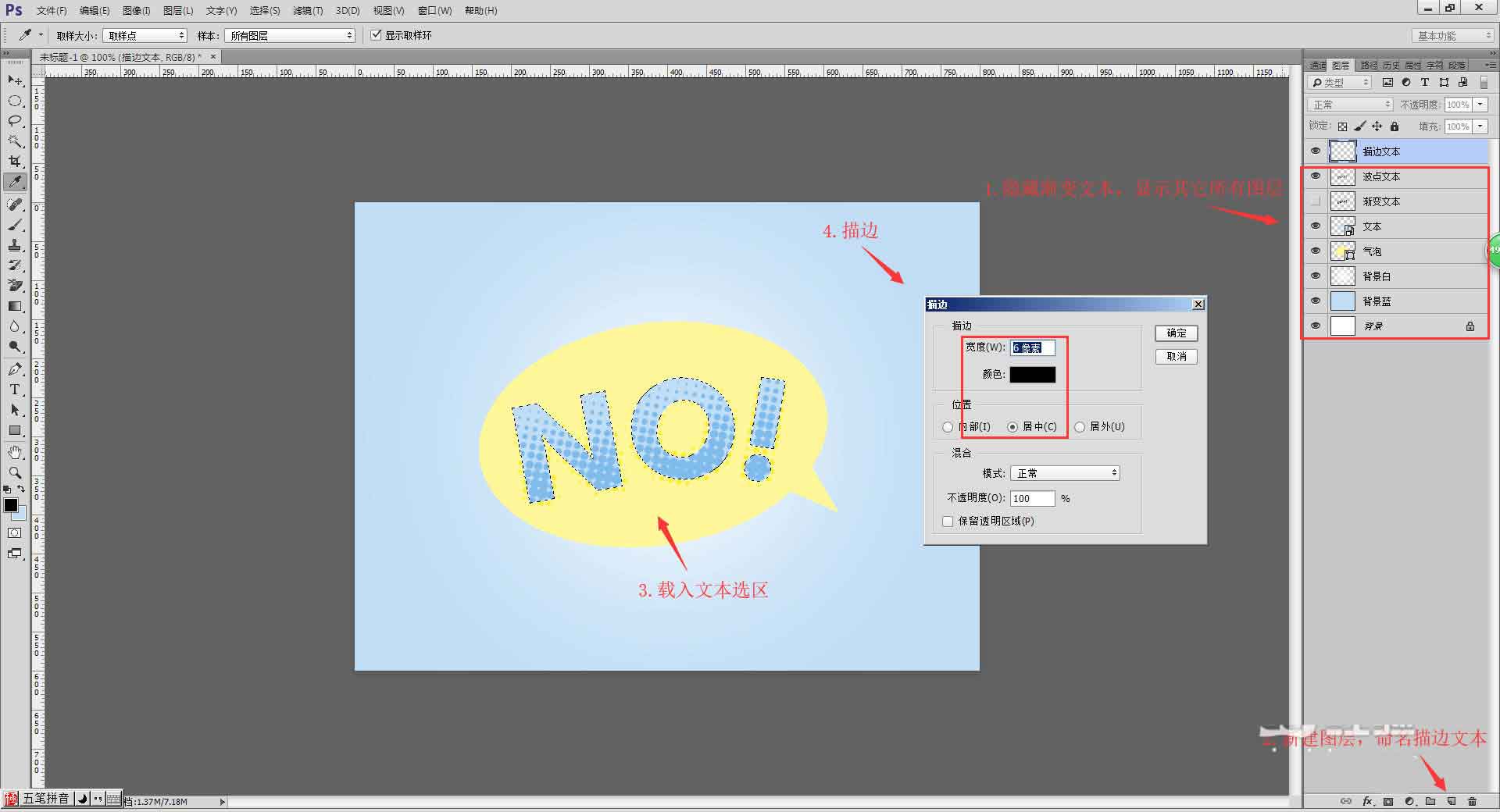Select the Path Selection tool
Viewport: 1500px width, 812px height.
coord(15,410)
